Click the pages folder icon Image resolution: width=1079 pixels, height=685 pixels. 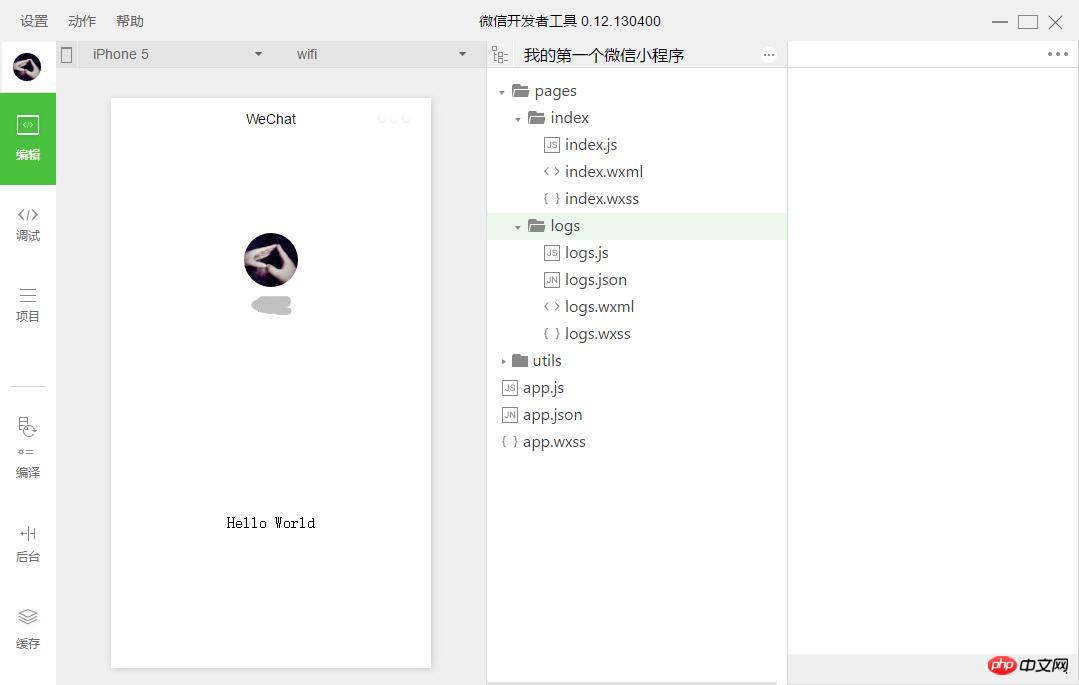pyautogui.click(x=520, y=91)
